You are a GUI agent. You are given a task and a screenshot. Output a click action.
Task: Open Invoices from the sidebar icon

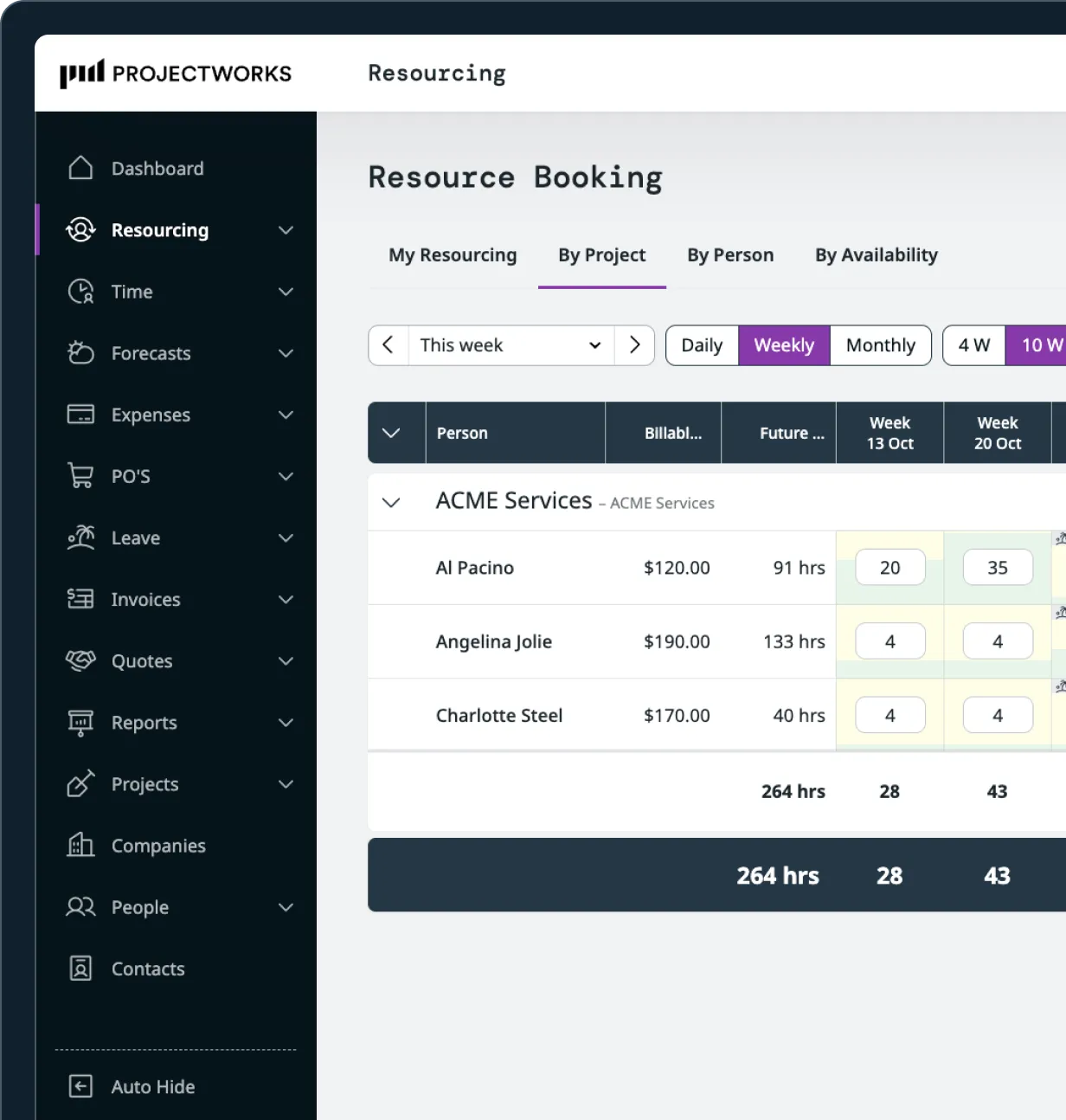tap(80, 599)
